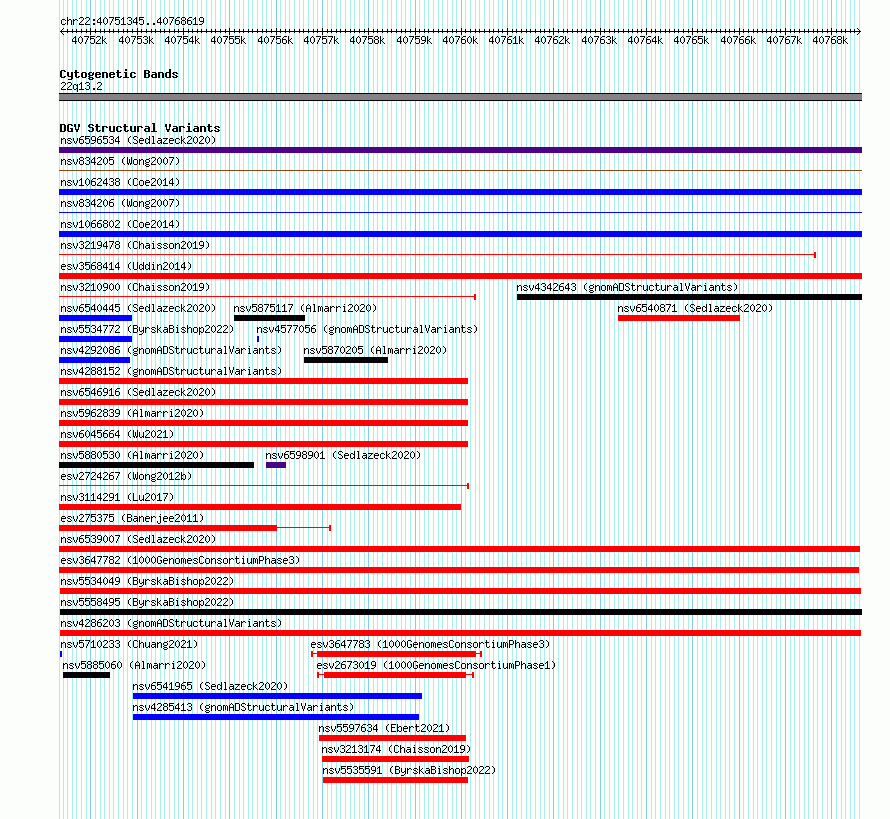Click the small purple nsv6598901 bar
Image resolution: width=890 pixels, height=819 pixels.
coord(276,465)
